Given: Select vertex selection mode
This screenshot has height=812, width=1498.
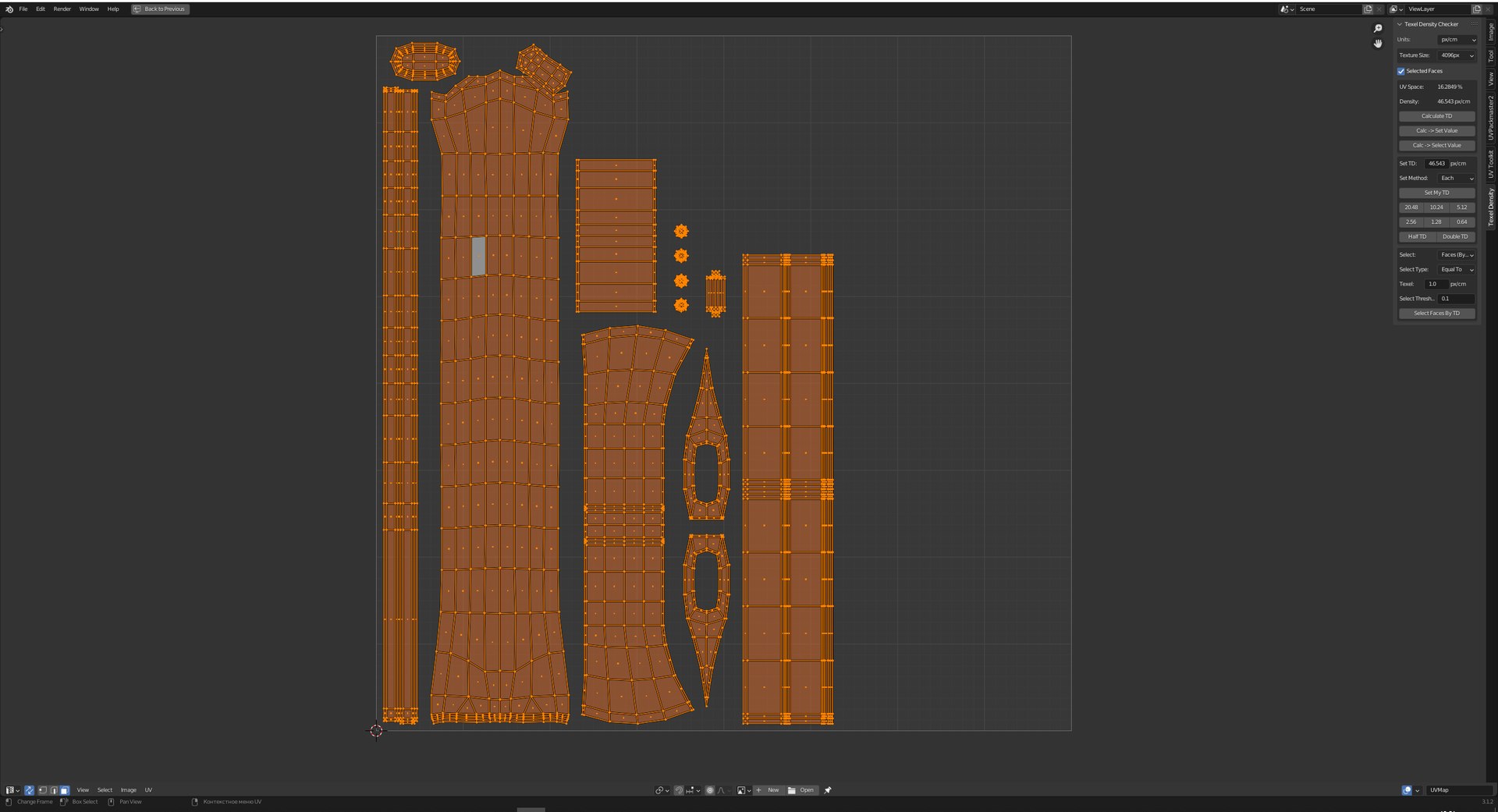Looking at the screenshot, I should 43,790.
